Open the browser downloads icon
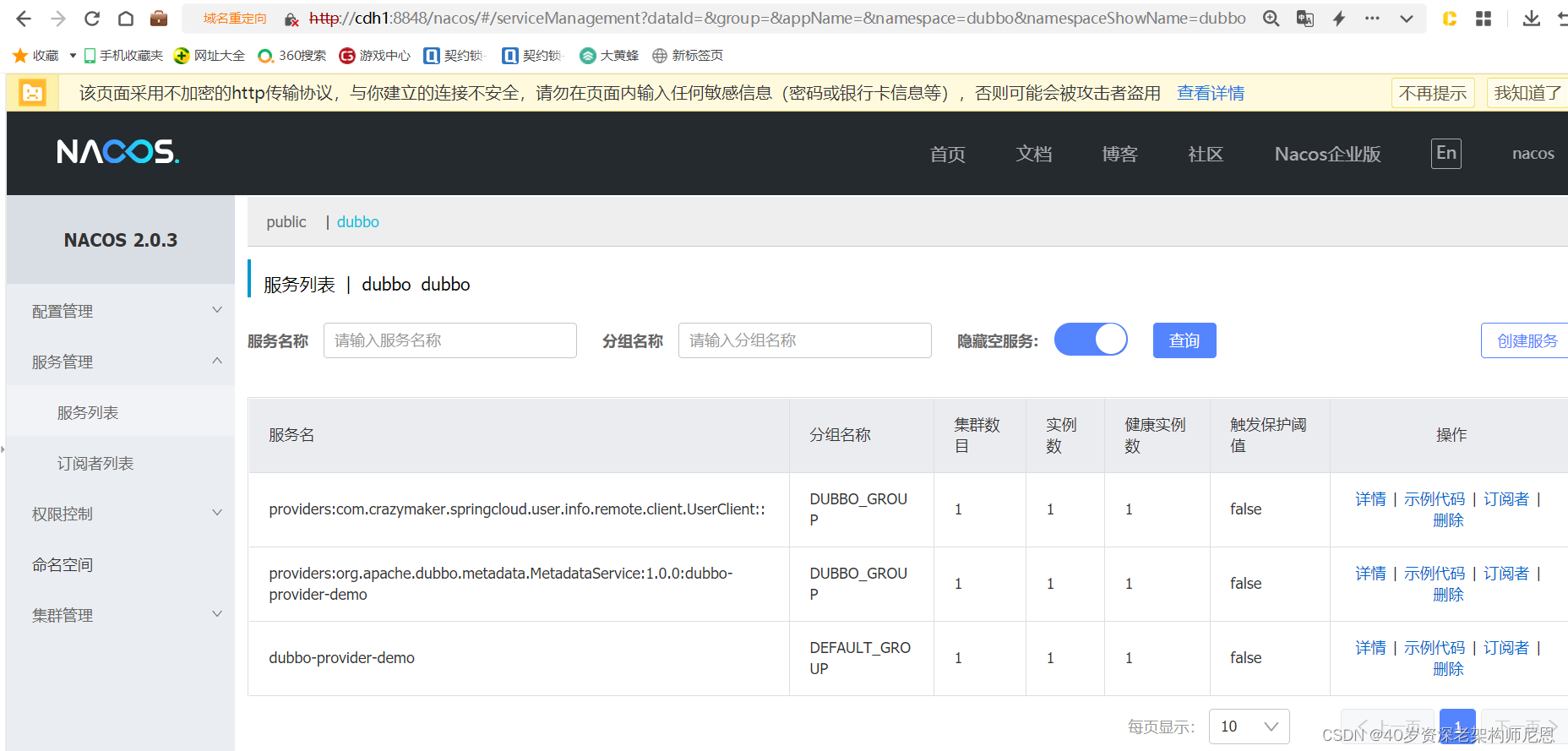 (x=1532, y=19)
